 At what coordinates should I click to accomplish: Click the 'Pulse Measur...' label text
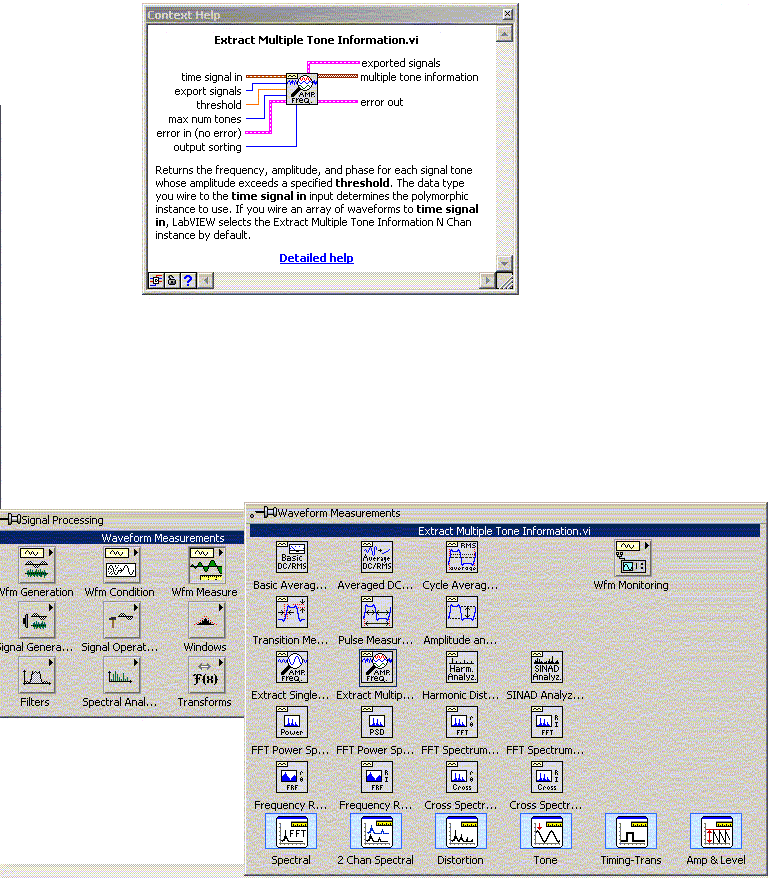pyautogui.click(x=376, y=640)
